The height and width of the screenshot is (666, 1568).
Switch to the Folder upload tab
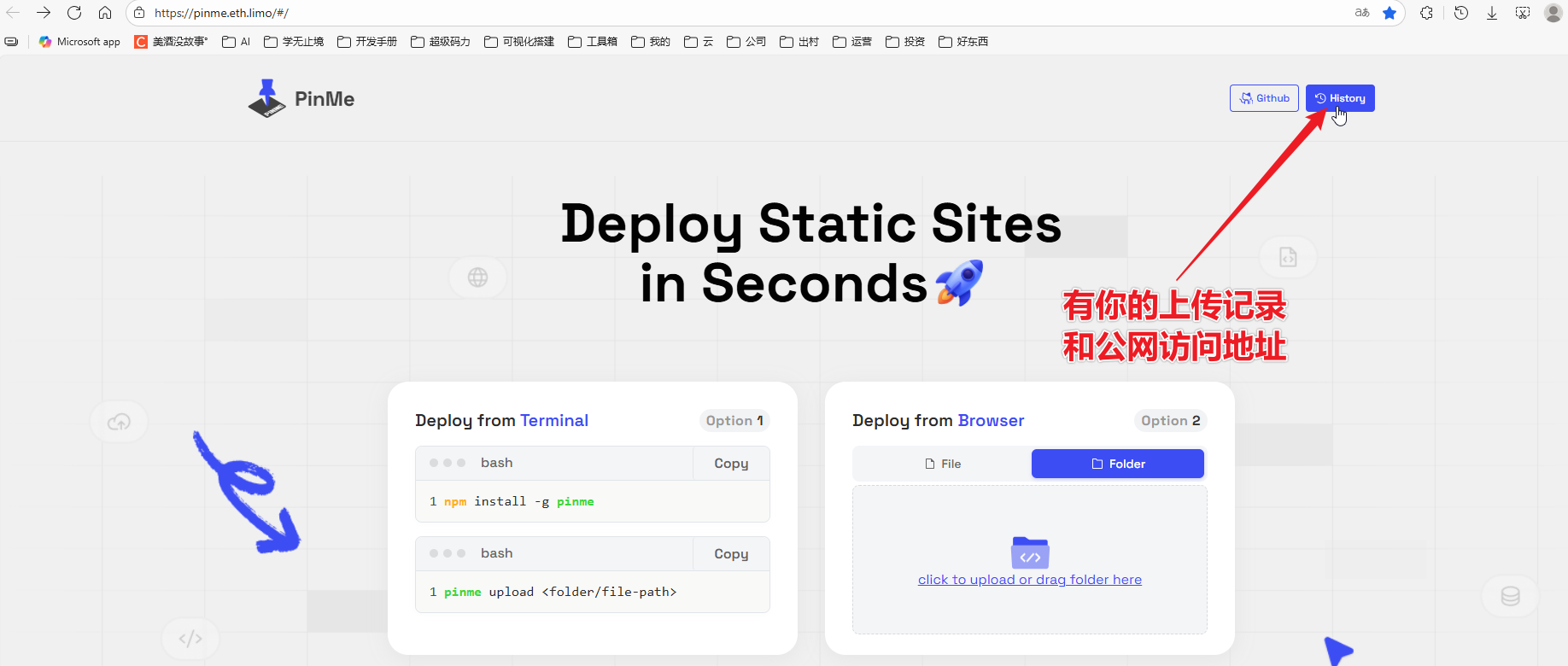(x=1118, y=464)
